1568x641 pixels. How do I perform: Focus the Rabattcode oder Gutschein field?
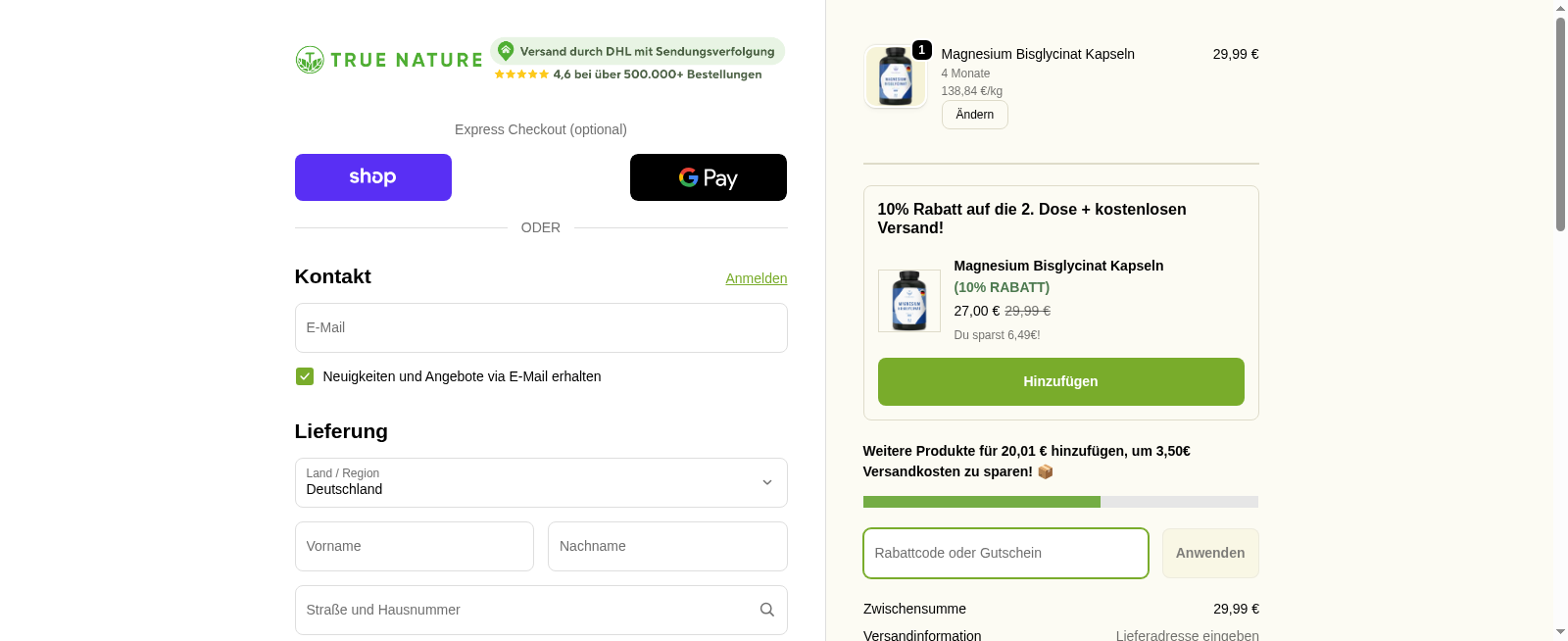click(1005, 553)
